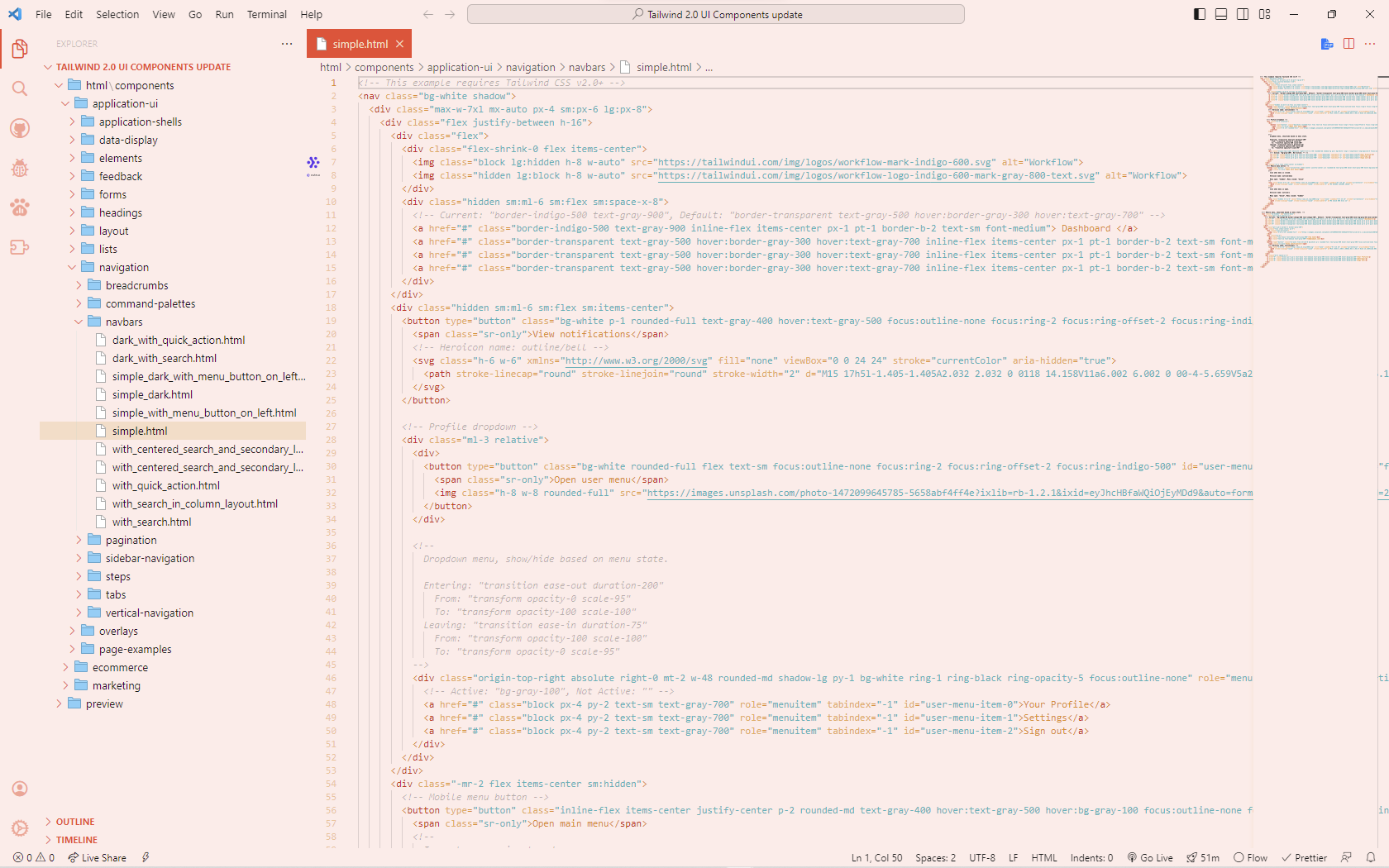The height and width of the screenshot is (868, 1389).
Task: Open the GitHub panel in activity bar
Action: tap(20, 128)
